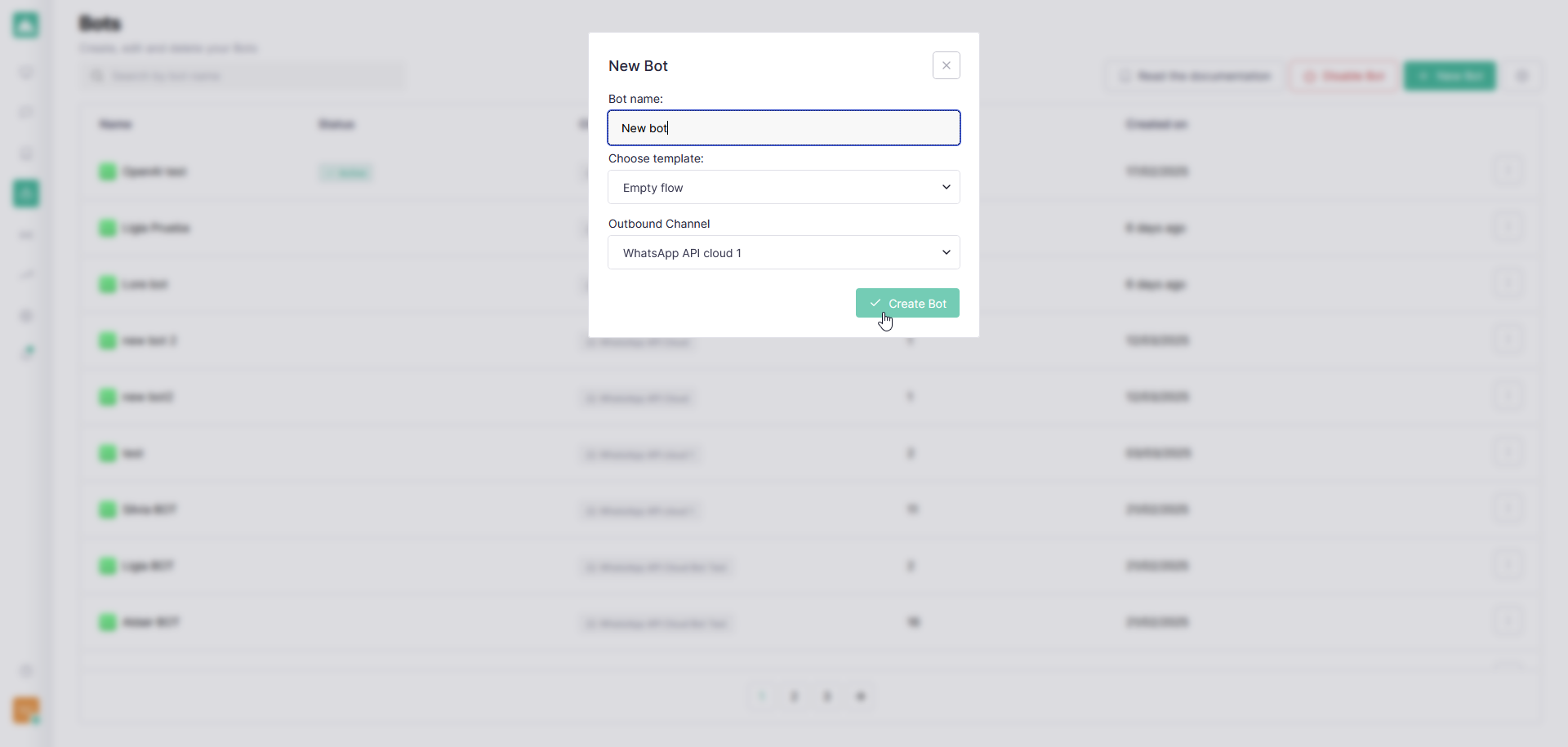The height and width of the screenshot is (747, 1568).
Task: Go to page 2 in pagination
Action: pos(794,696)
